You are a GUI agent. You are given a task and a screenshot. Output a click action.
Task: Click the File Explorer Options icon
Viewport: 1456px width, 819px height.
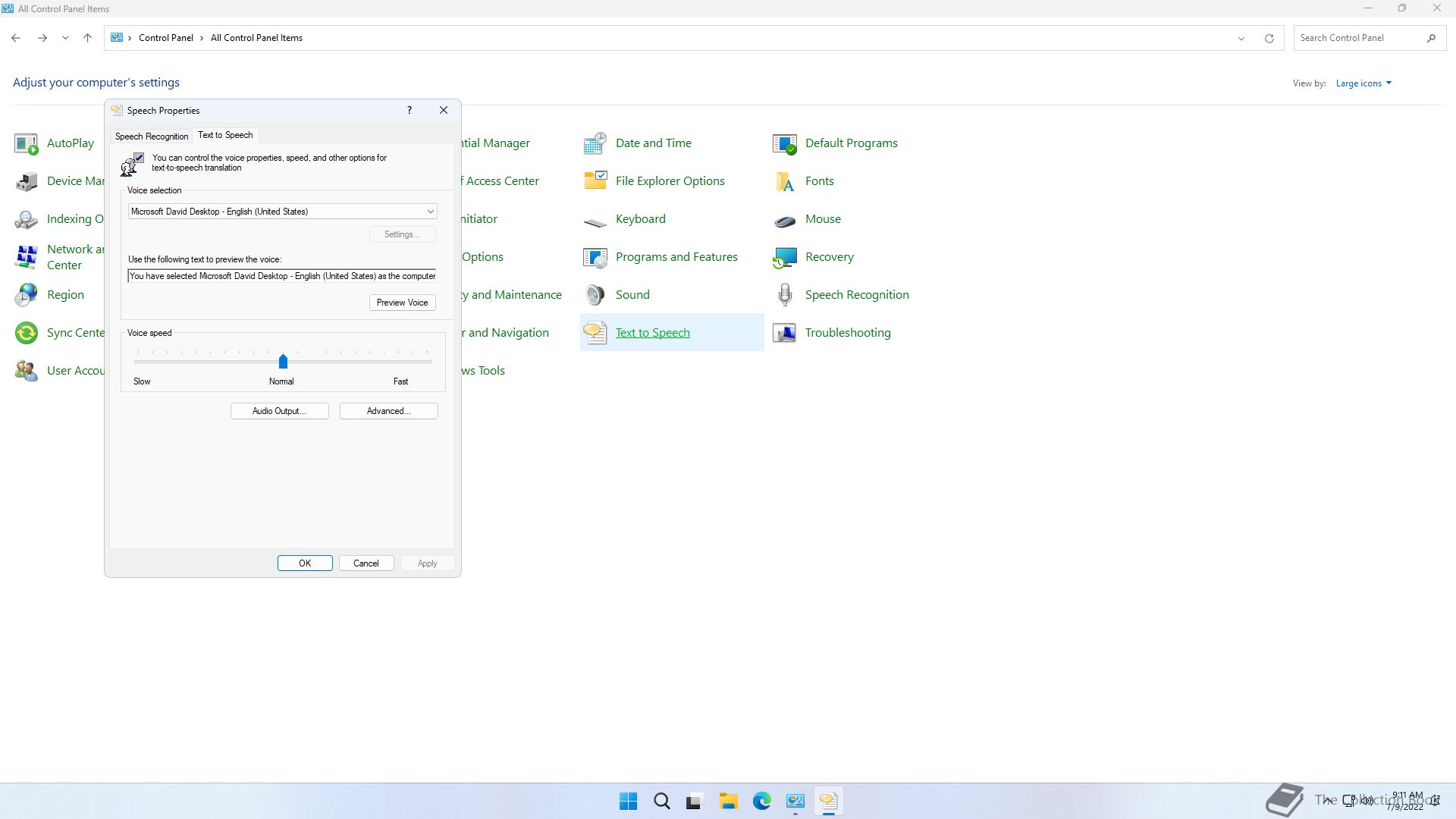(595, 181)
